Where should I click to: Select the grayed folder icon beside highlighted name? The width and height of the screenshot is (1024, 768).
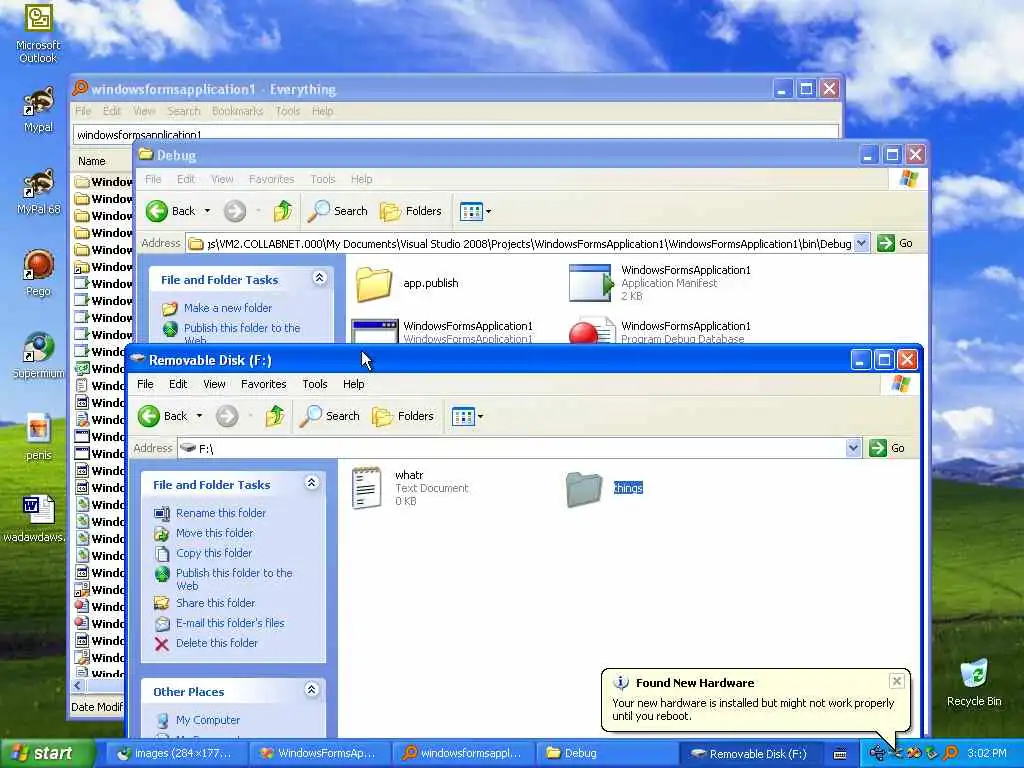(x=584, y=488)
